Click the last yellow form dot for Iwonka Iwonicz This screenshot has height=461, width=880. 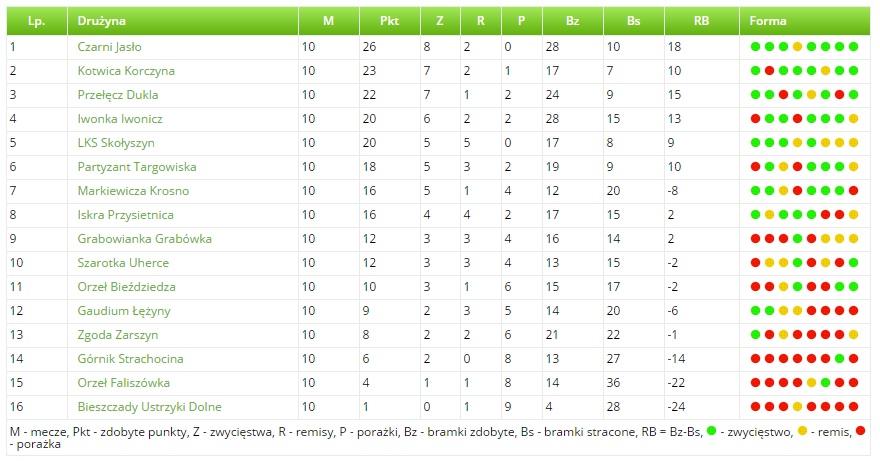(x=854, y=119)
